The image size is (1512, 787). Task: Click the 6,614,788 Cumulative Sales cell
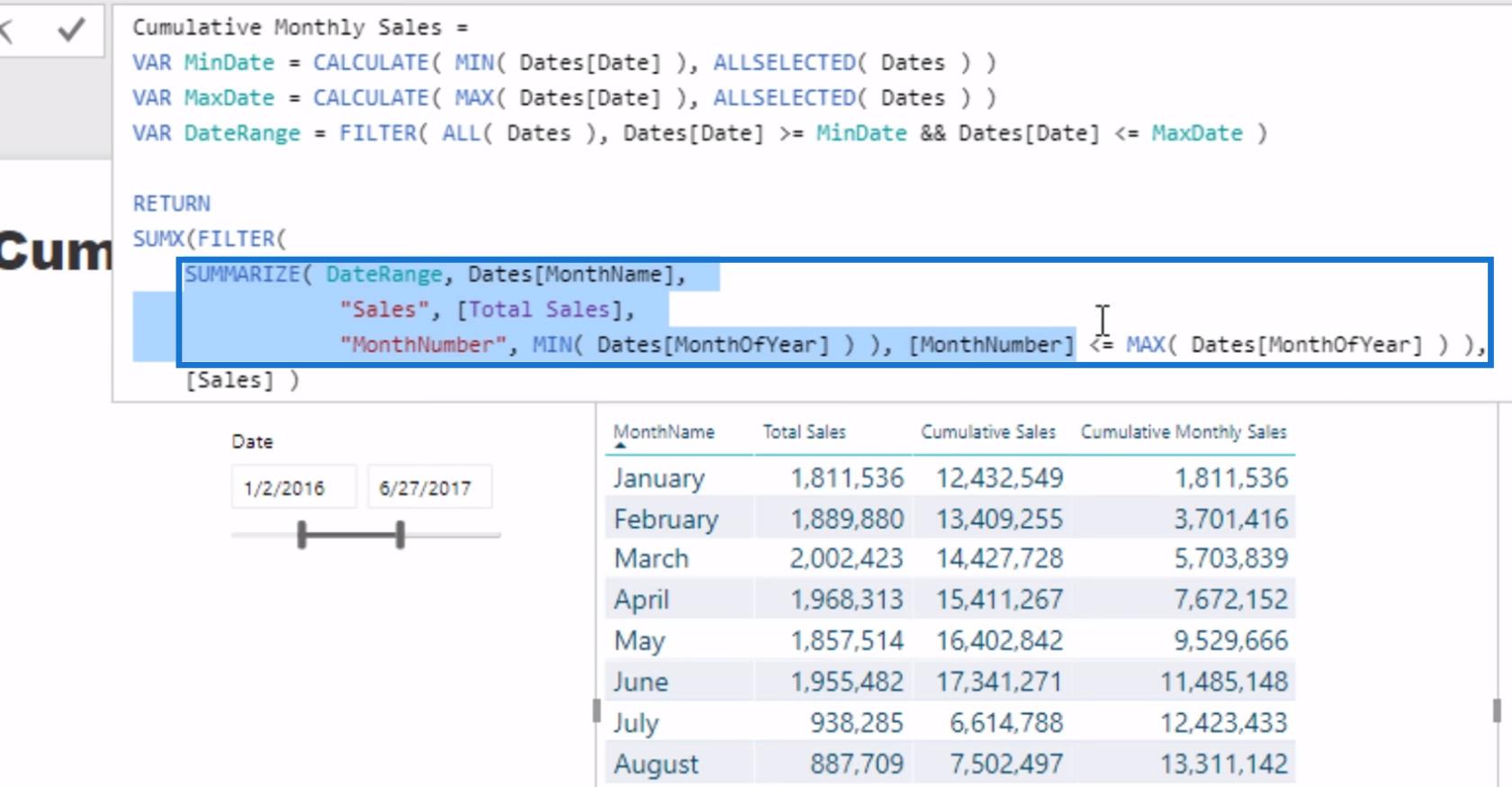pyautogui.click(x=1006, y=723)
